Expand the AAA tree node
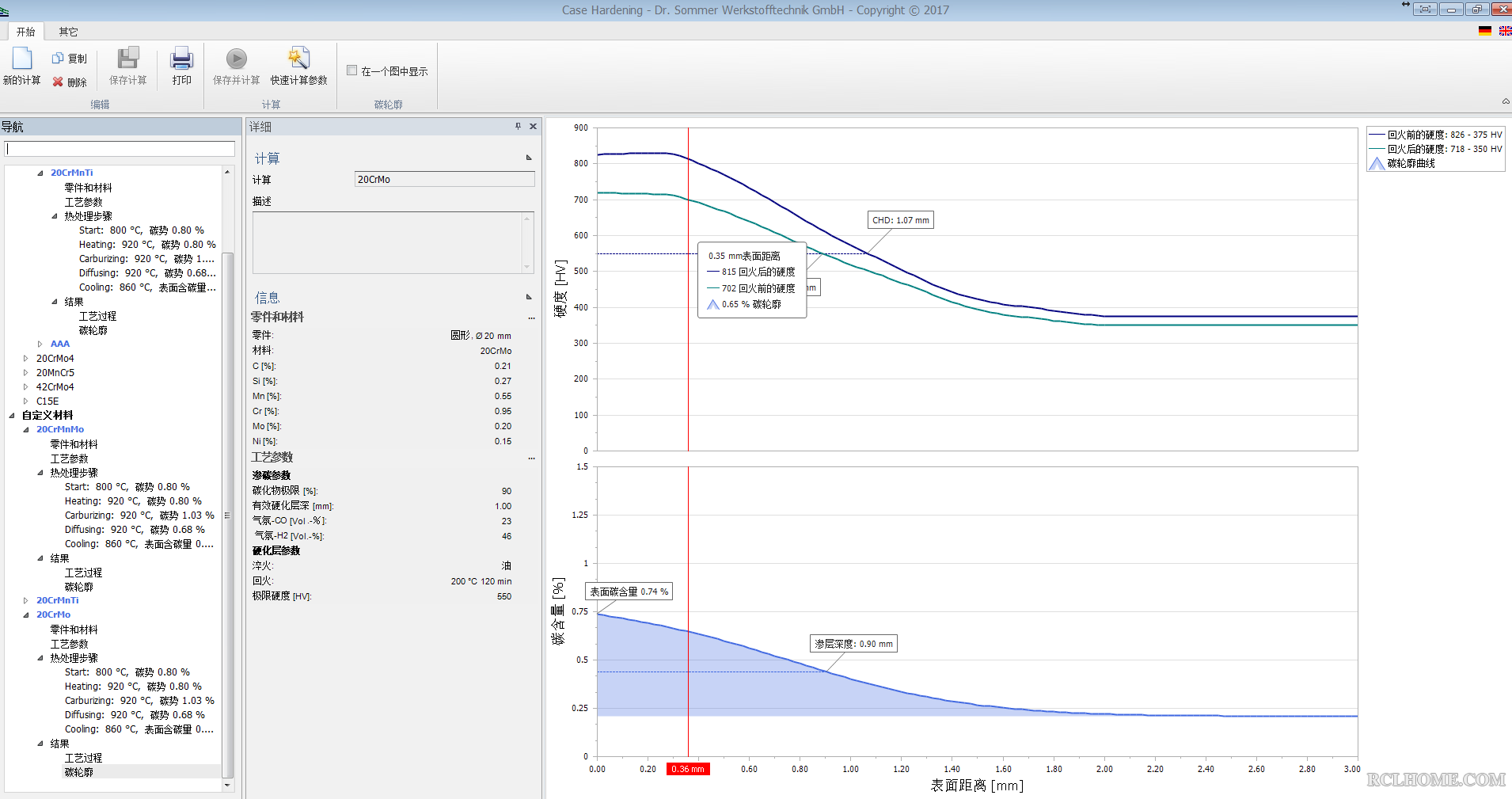This screenshot has height=799, width=1512. (40, 344)
